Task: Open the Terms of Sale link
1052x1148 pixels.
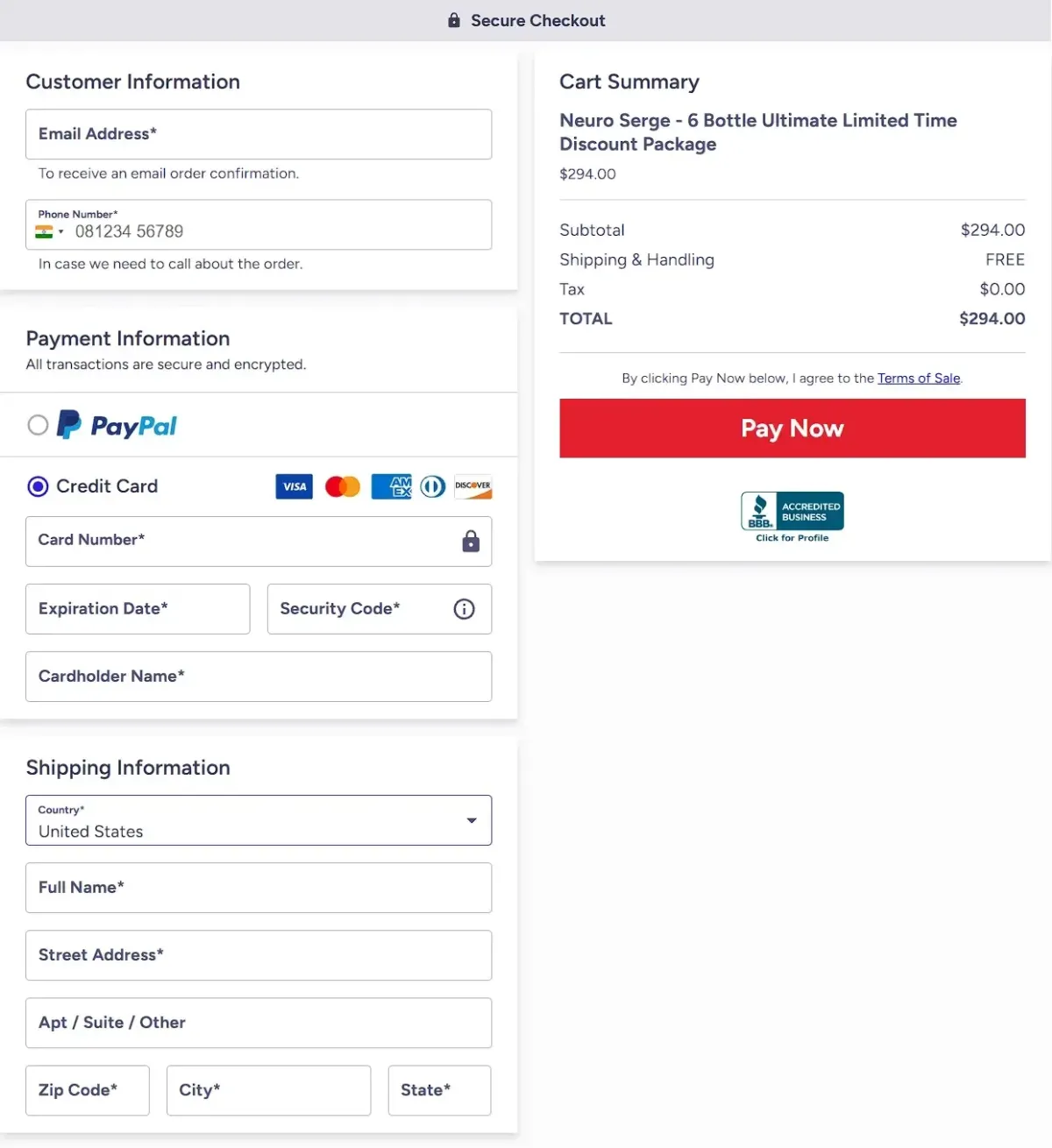Action: [x=918, y=378]
